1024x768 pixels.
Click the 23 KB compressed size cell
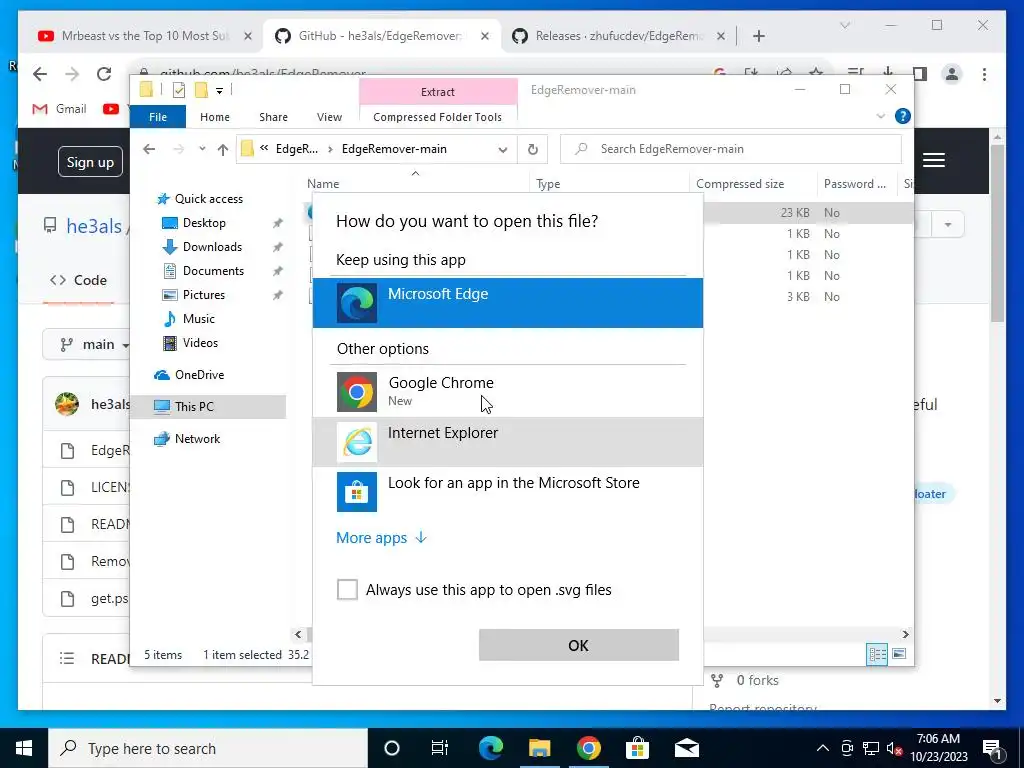tap(795, 213)
